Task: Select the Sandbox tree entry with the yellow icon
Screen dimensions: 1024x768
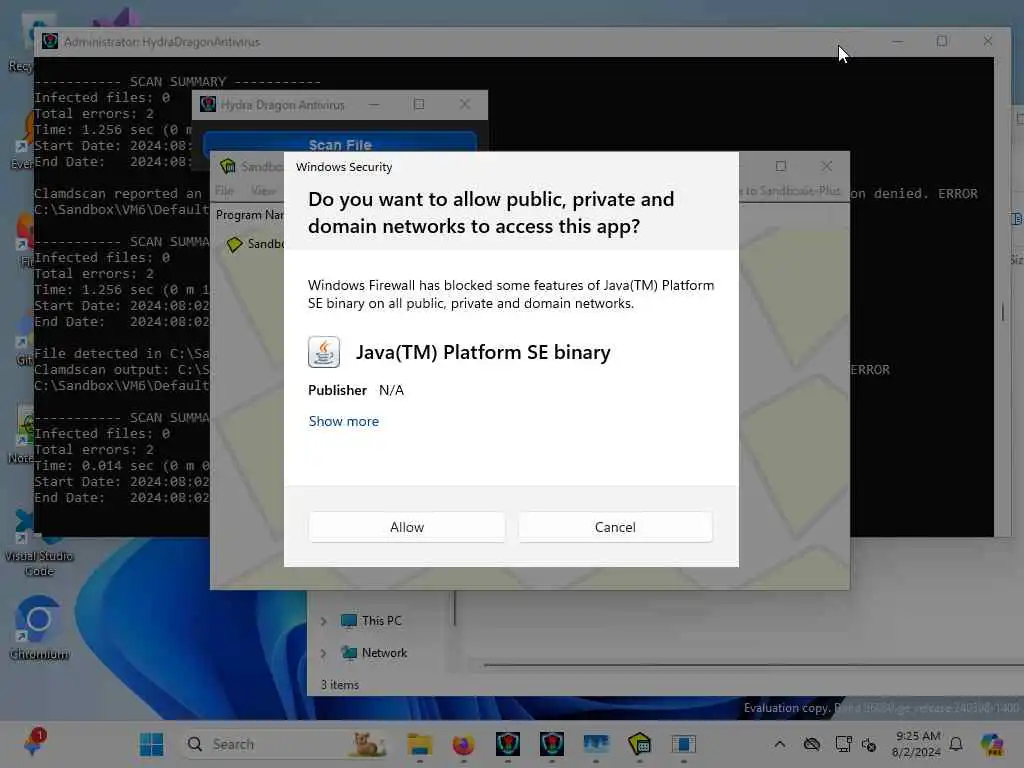Action: tap(255, 244)
